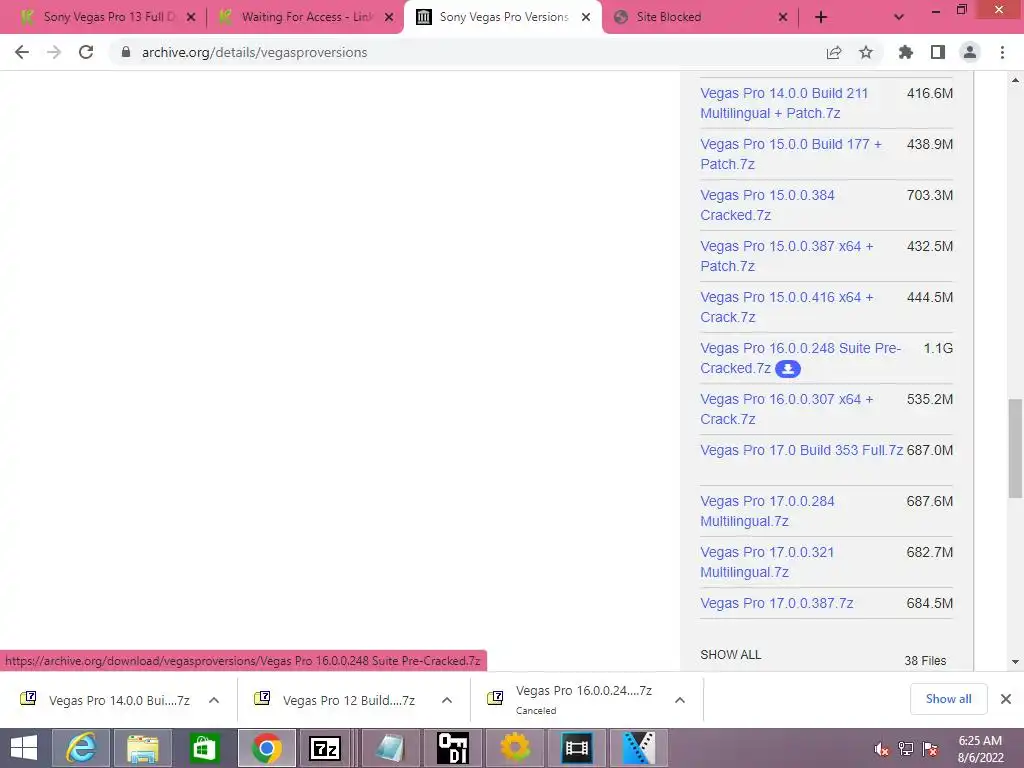Screen dimensions: 1024x768
Task: Close the Sony Vegas Pro 13 Full tab
Action: pos(191,18)
